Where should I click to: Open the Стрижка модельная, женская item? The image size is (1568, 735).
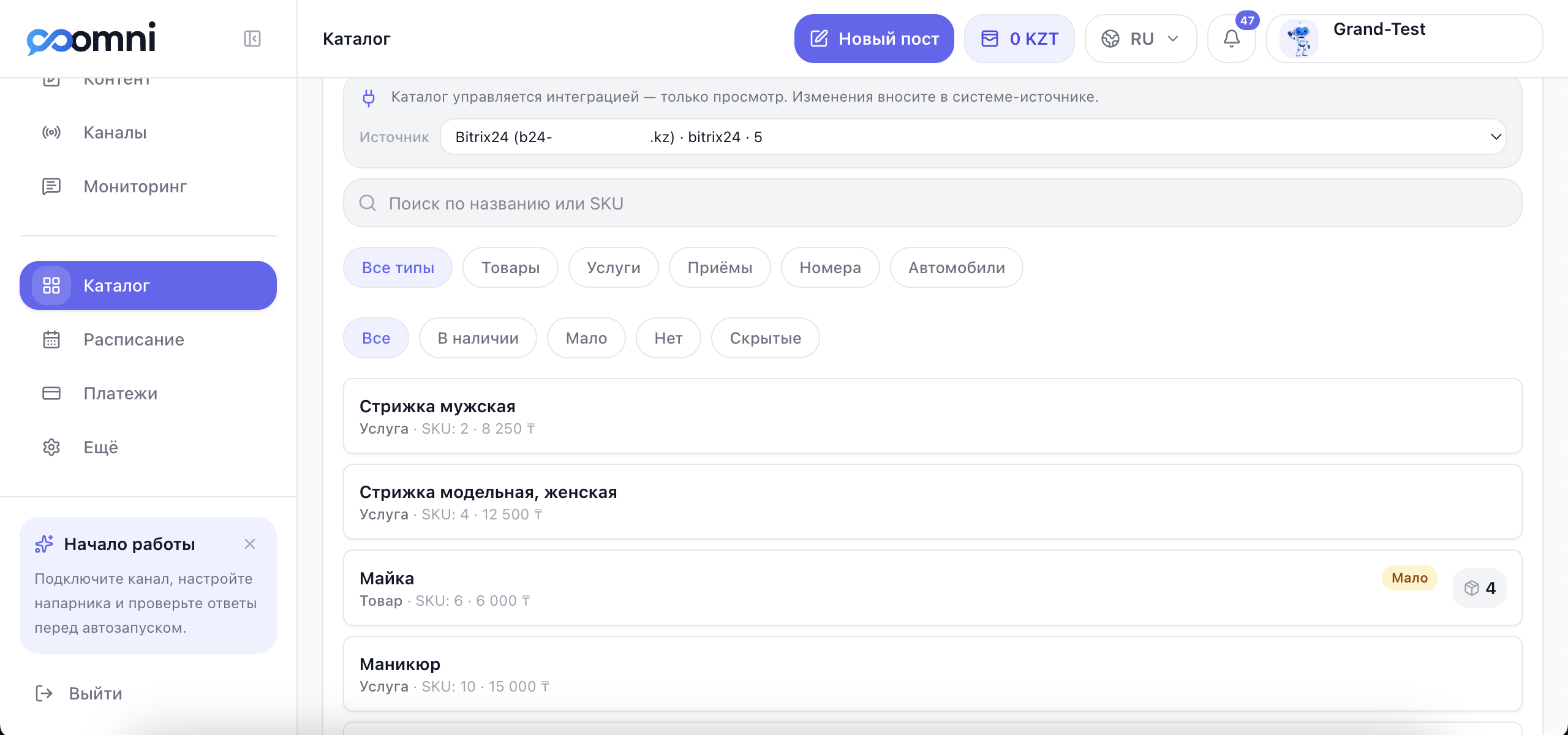(933, 502)
